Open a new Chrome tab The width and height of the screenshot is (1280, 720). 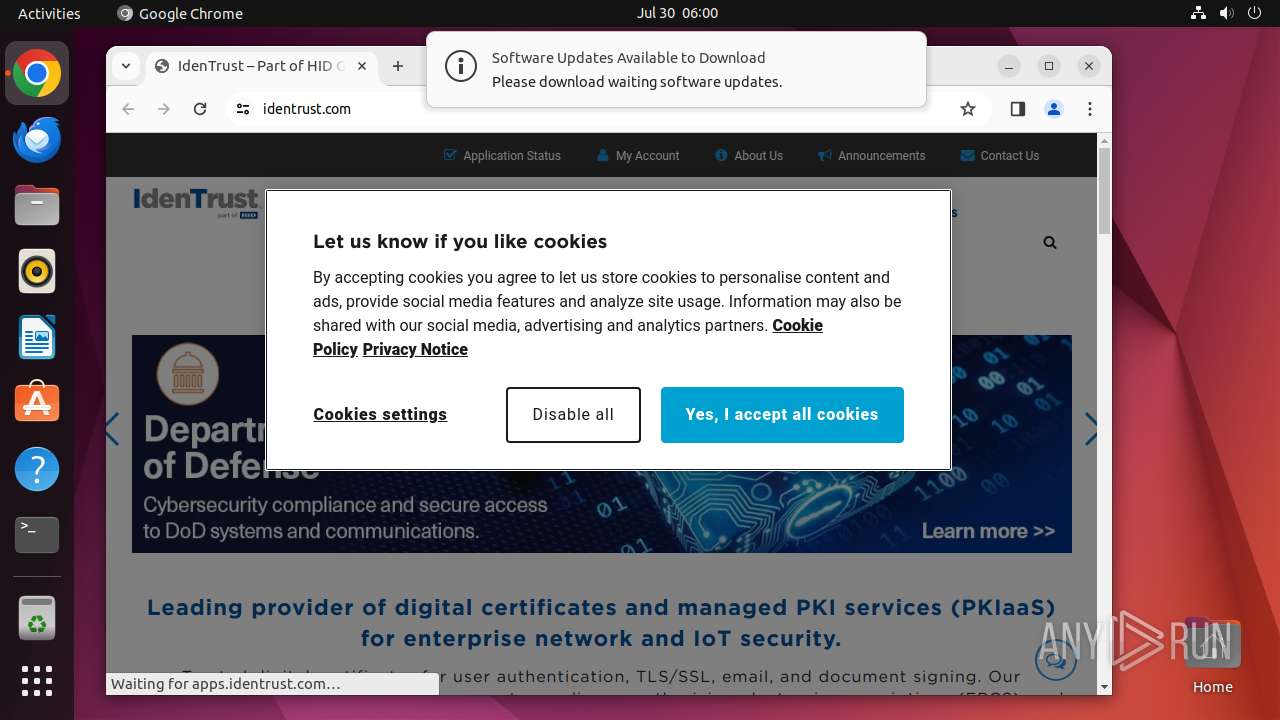(398, 66)
